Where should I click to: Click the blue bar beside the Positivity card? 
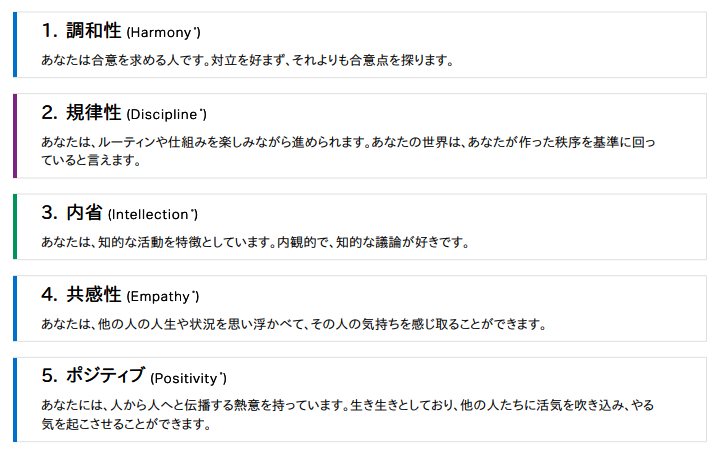click(x=15, y=400)
